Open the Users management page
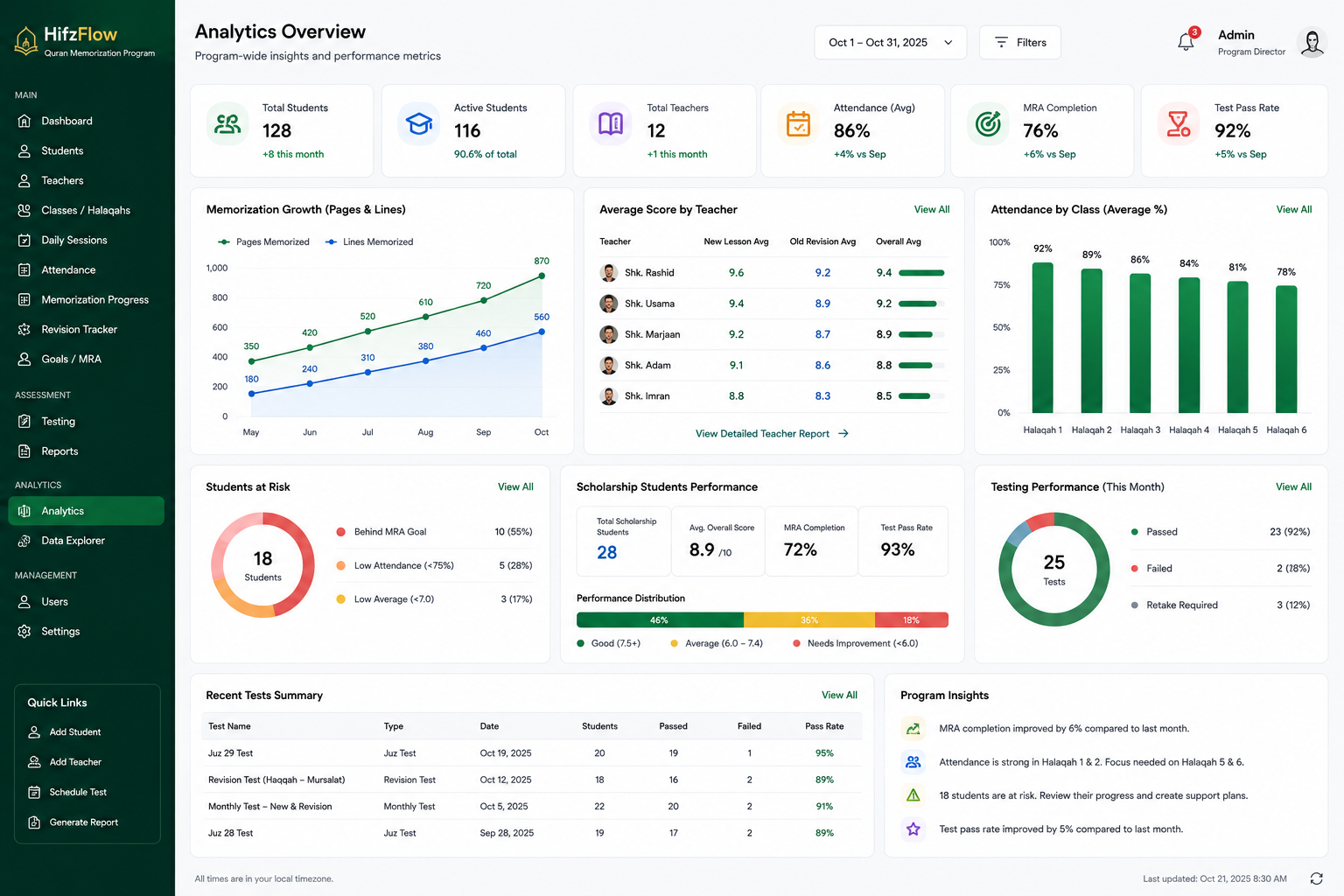The height and width of the screenshot is (896, 1344). [x=86, y=602]
